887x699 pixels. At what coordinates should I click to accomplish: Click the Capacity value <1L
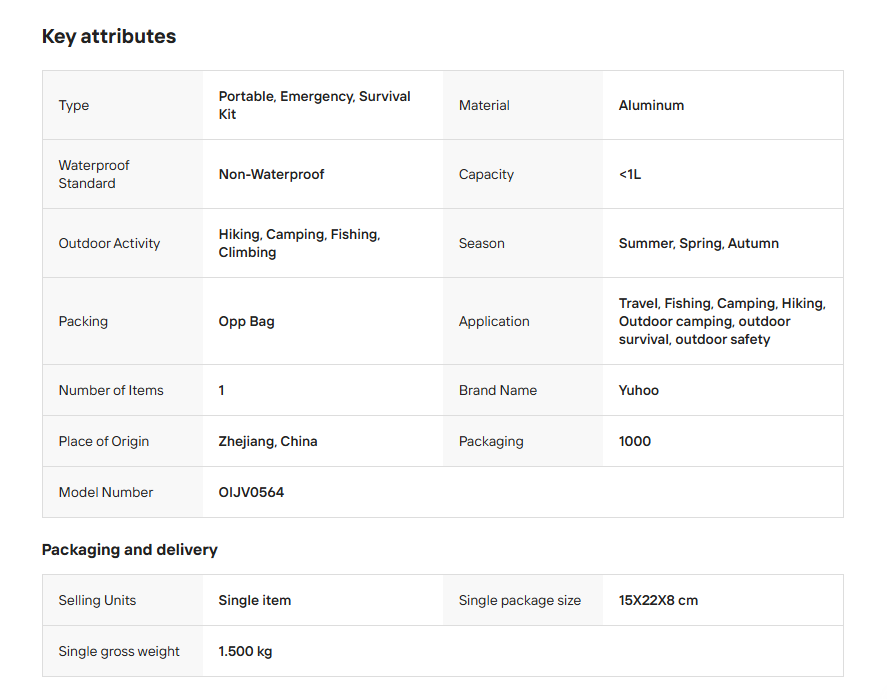click(x=630, y=175)
